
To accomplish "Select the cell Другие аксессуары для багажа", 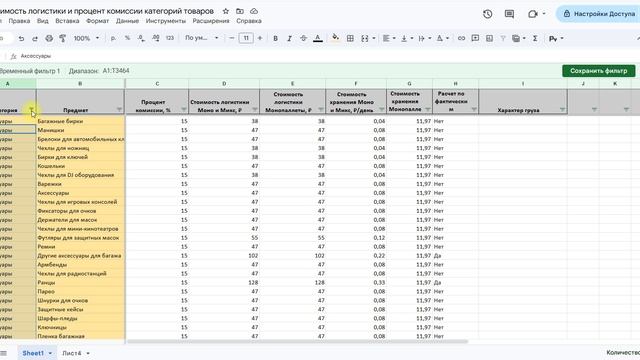I will (x=80, y=256).
